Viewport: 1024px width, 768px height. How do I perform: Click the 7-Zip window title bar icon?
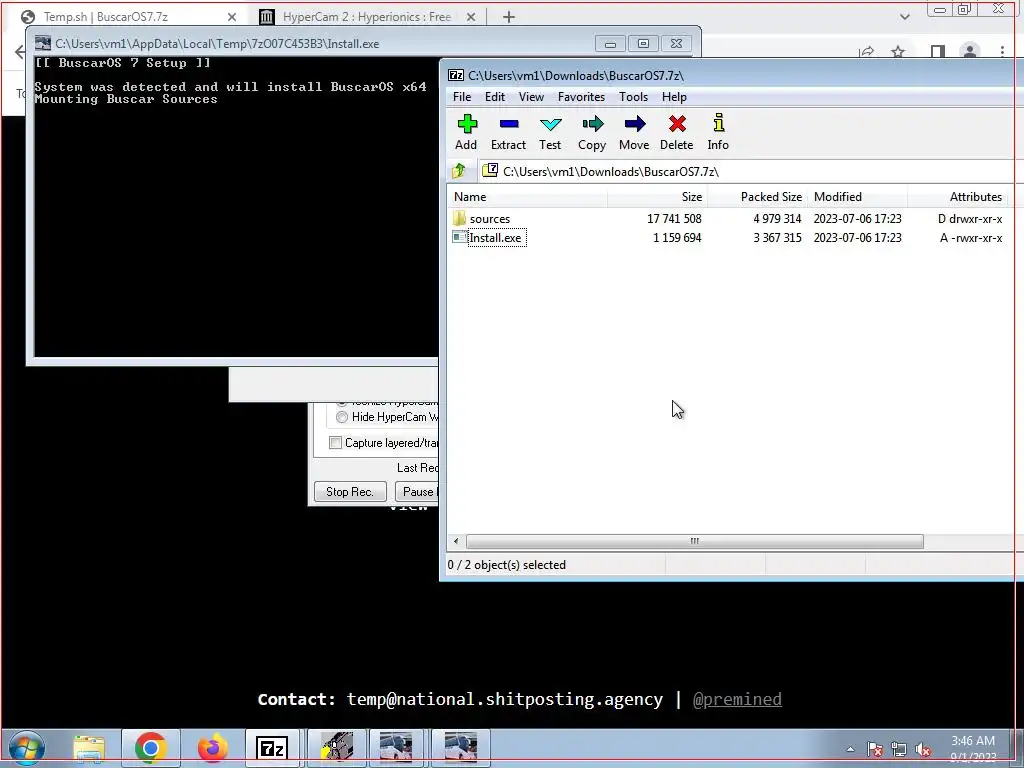tap(456, 75)
